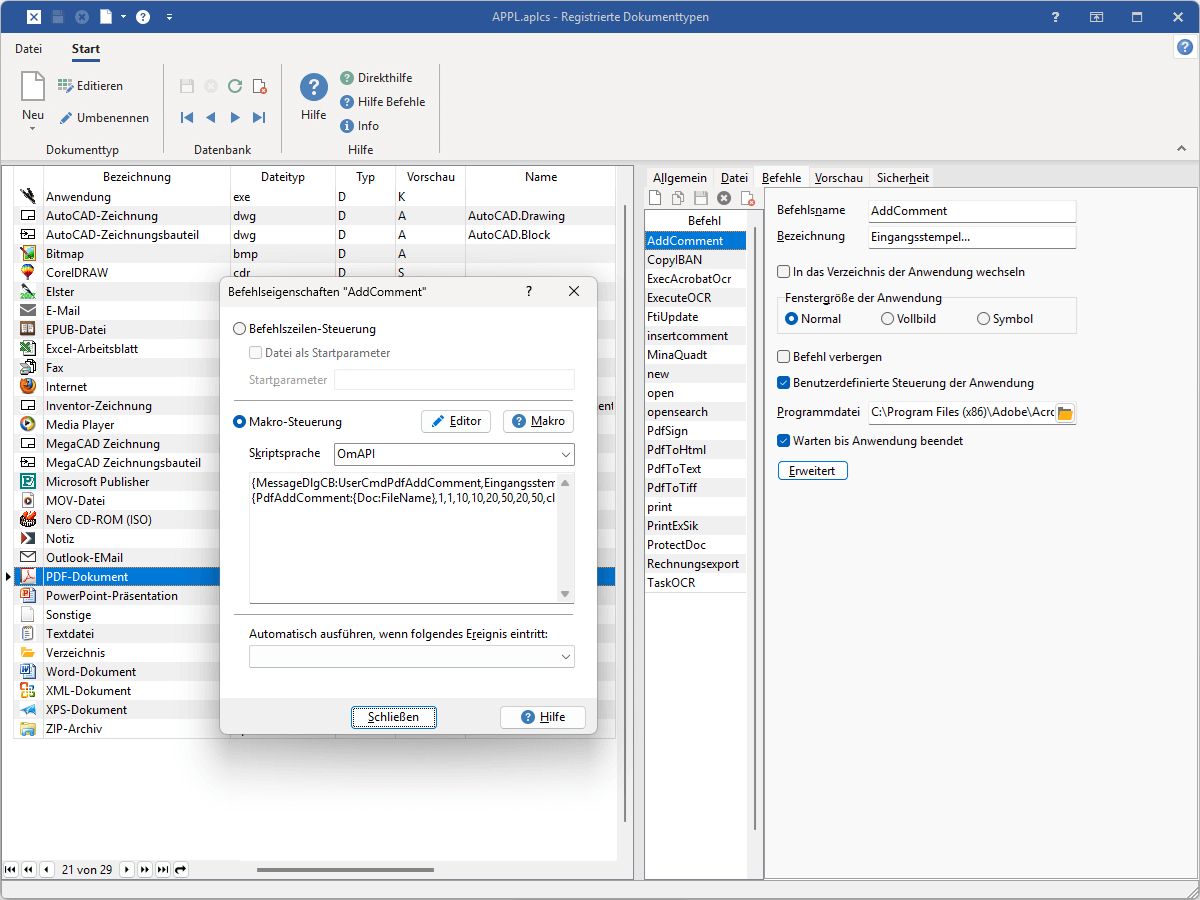Screen dimensions: 1200x900
Task: Select the Befehlszeilen-Steuerung radio option
Action: (239, 329)
